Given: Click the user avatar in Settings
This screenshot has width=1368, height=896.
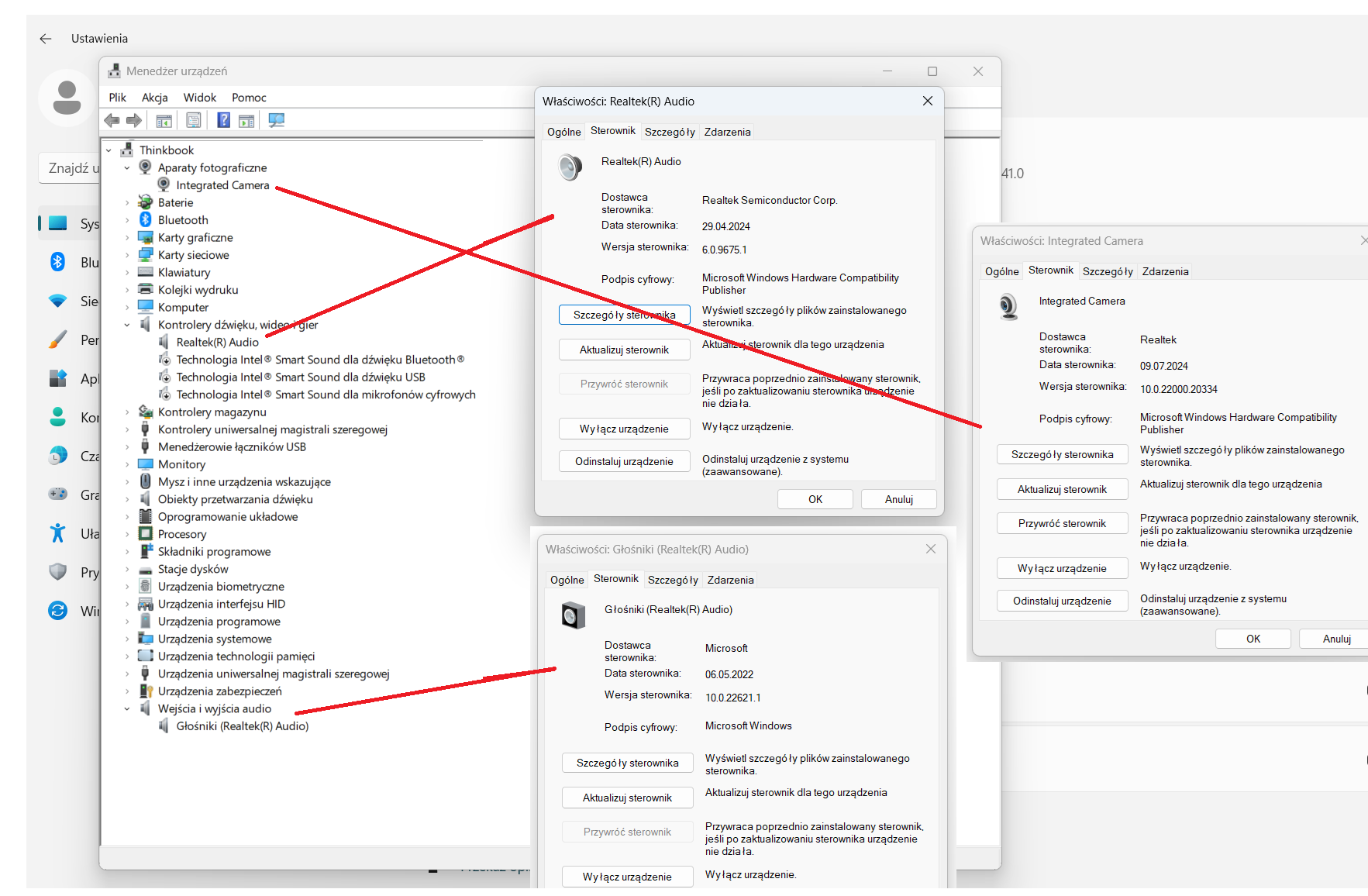Looking at the screenshot, I should (67, 98).
